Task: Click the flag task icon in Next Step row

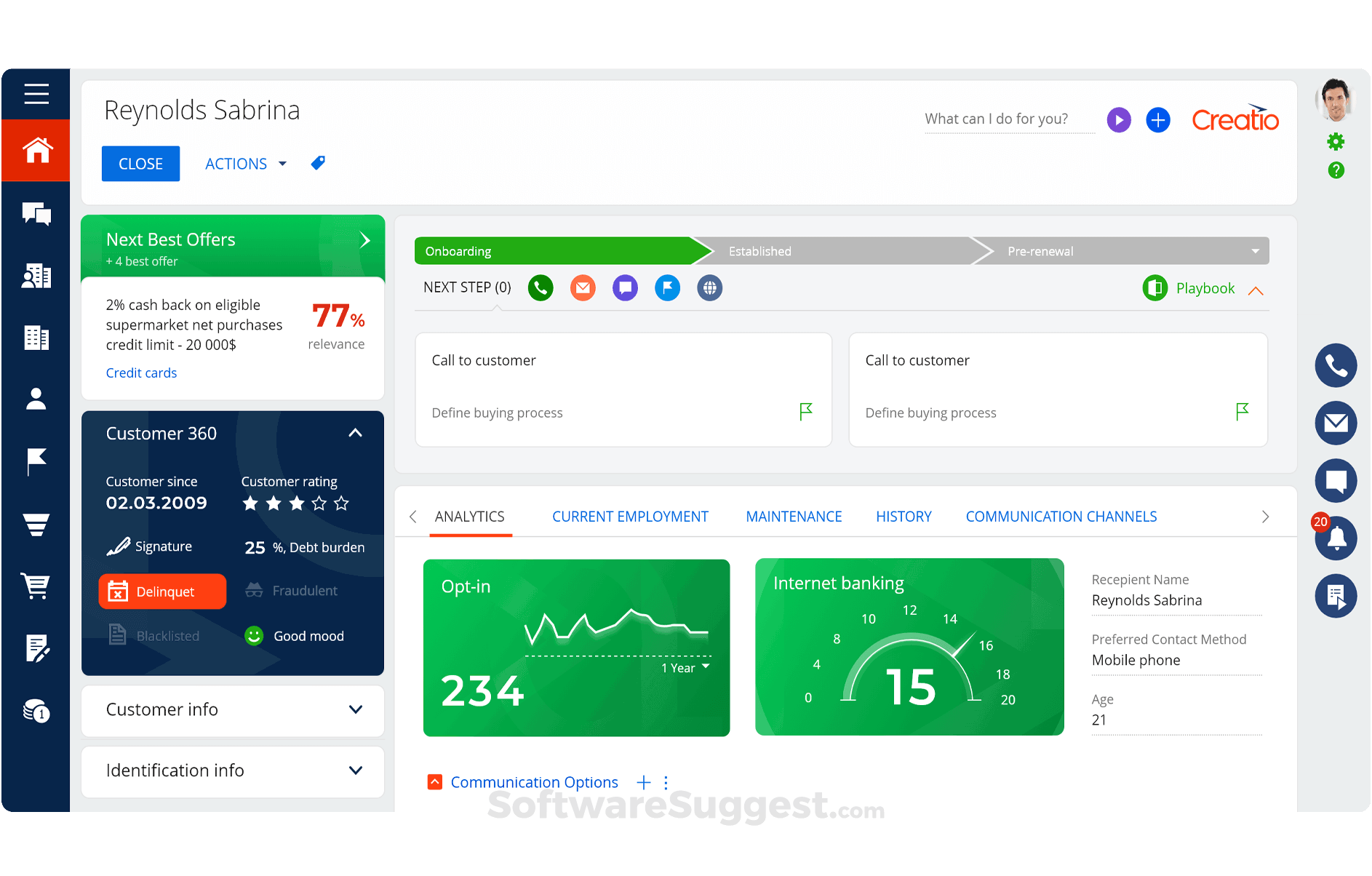Action: (x=667, y=287)
